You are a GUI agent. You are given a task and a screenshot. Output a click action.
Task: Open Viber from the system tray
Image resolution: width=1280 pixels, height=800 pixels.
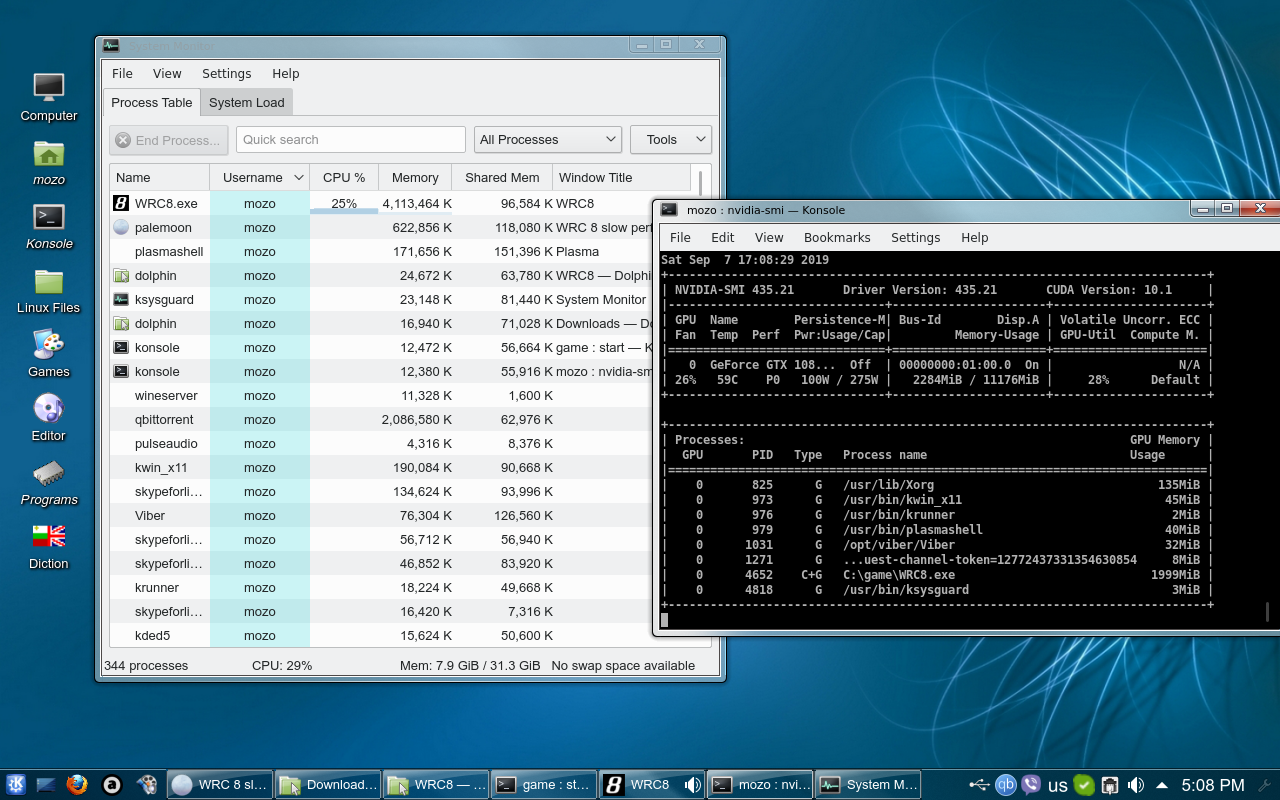(1031, 785)
